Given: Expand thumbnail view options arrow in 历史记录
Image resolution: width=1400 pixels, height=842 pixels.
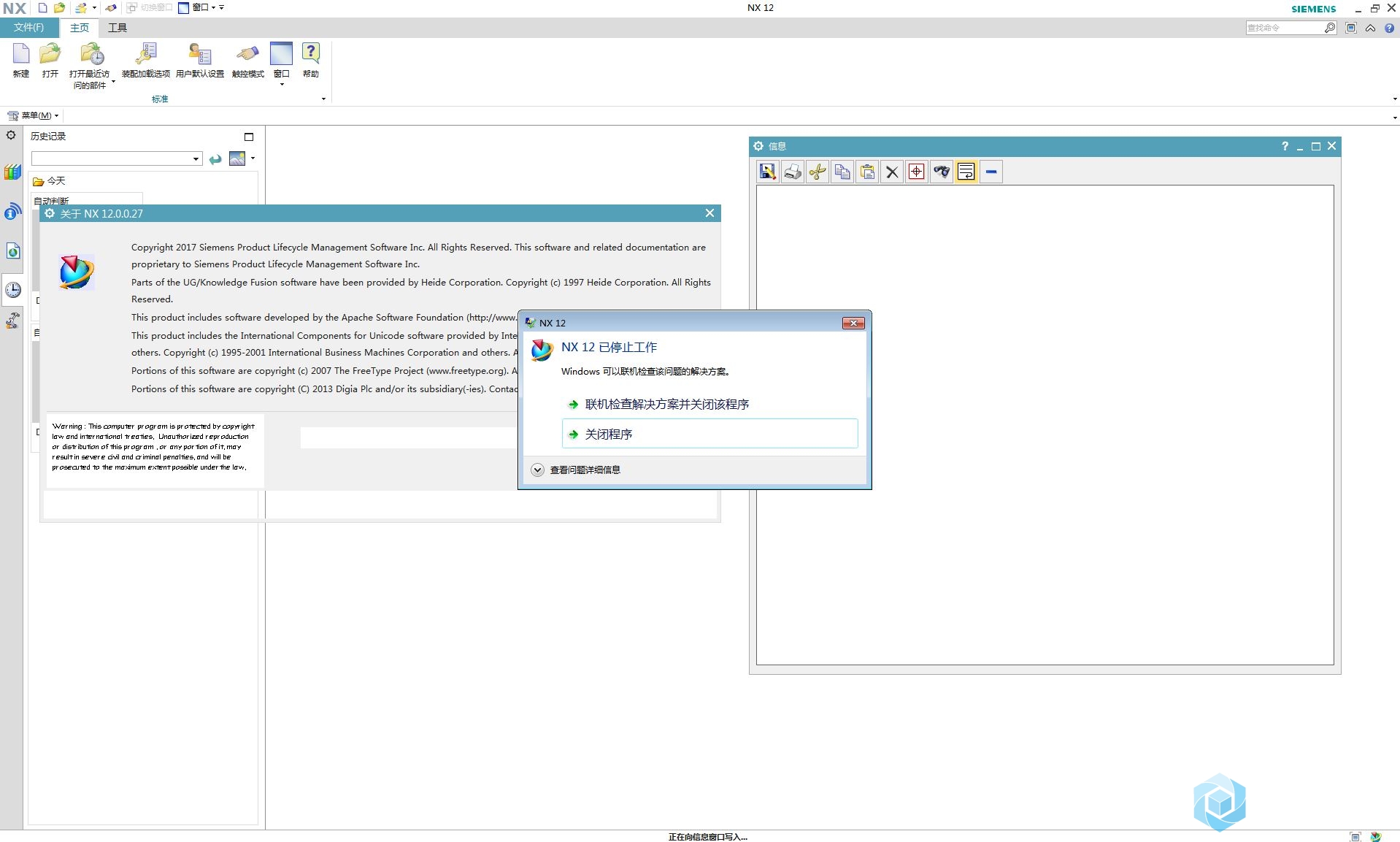Looking at the screenshot, I should (253, 158).
